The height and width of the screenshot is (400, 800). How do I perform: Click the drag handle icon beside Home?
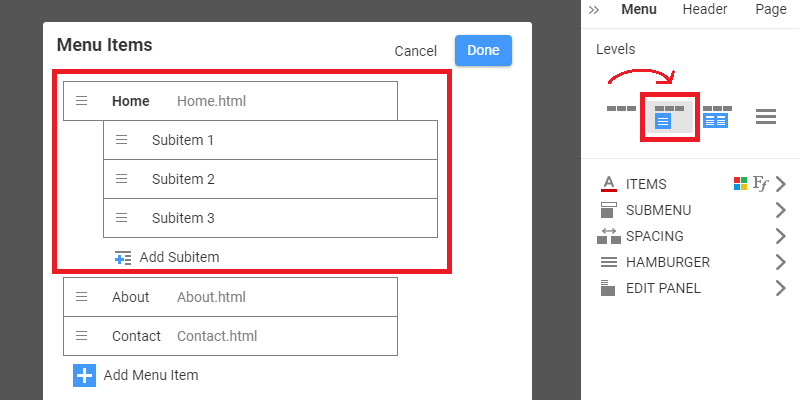click(82, 101)
